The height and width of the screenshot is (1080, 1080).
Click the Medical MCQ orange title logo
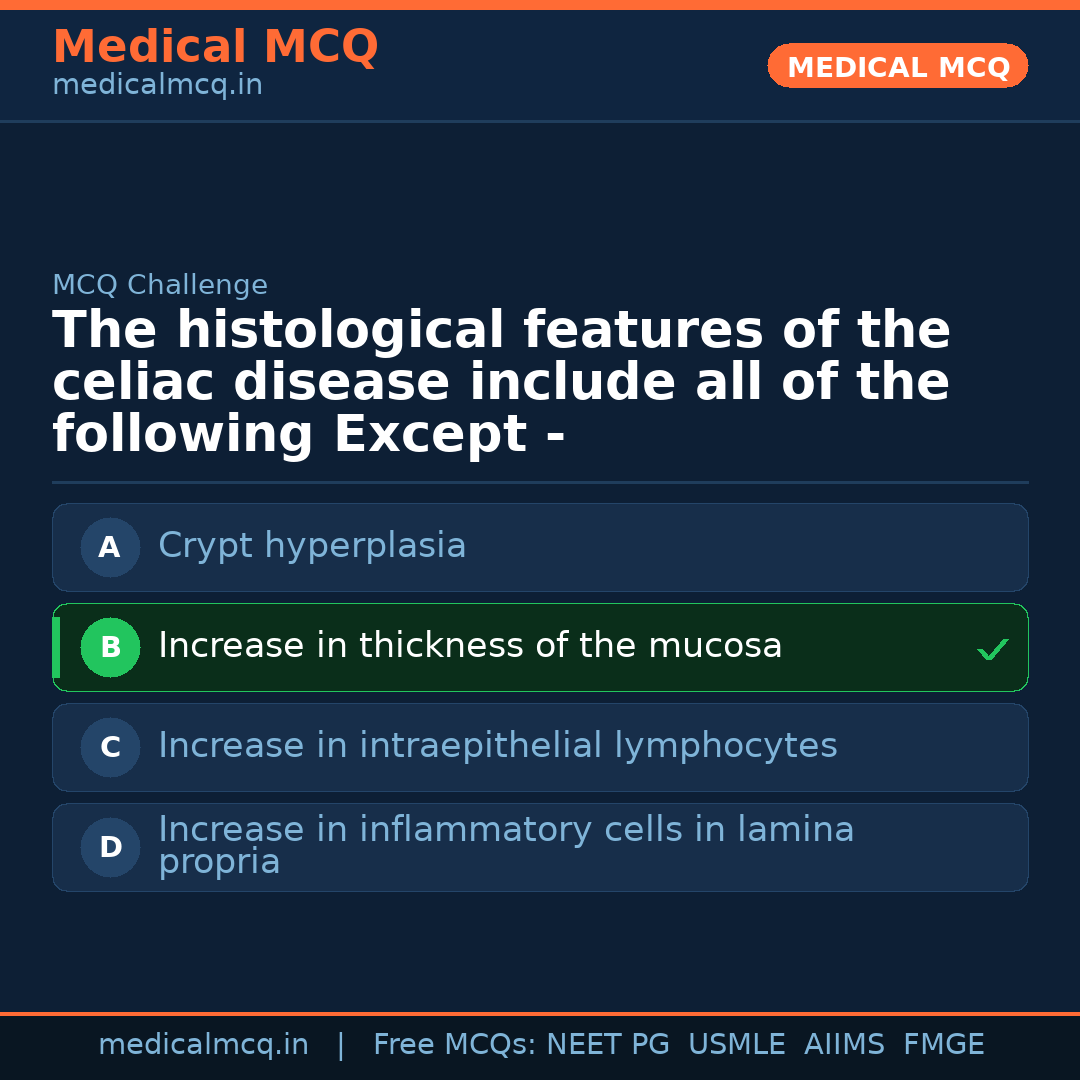tap(215, 46)
